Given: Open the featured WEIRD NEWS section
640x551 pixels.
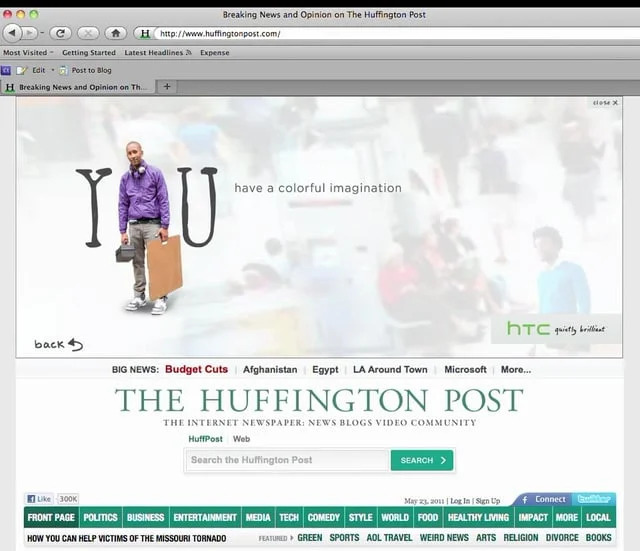Looking at the screenshot, I should tap(444, 538).
